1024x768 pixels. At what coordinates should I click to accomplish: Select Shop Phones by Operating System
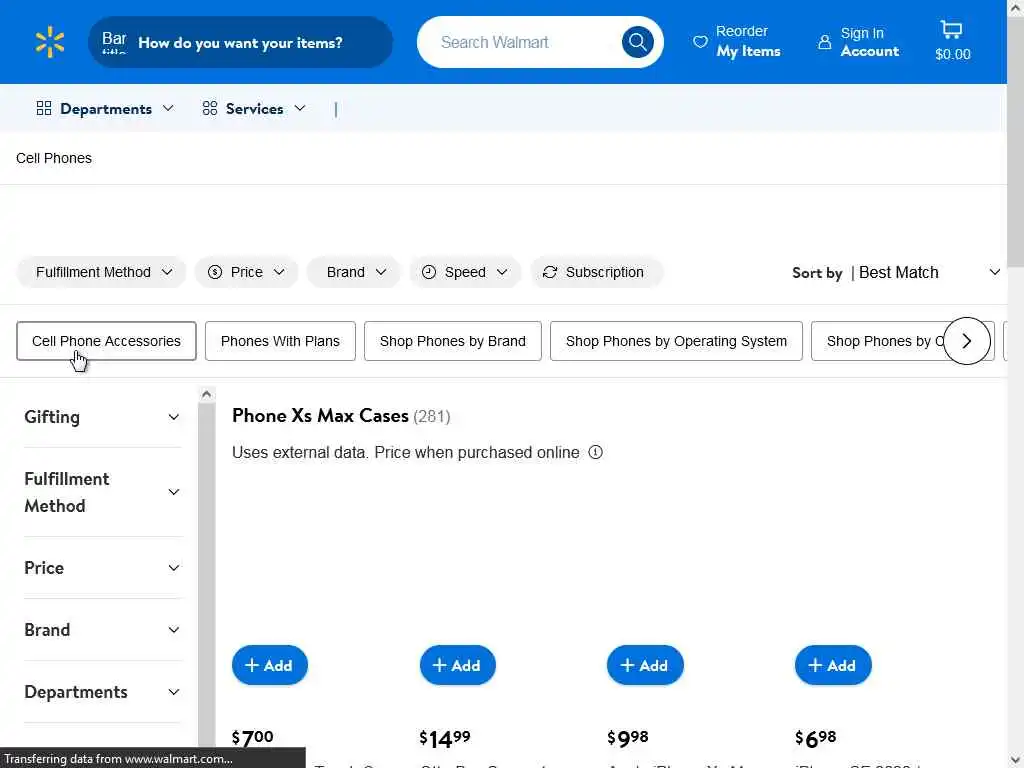pos(676,341)
